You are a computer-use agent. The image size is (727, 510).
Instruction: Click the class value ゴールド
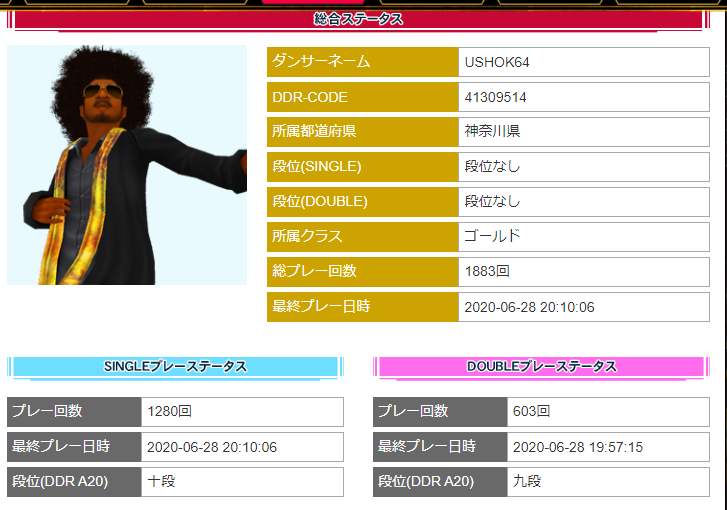point(492,236)
